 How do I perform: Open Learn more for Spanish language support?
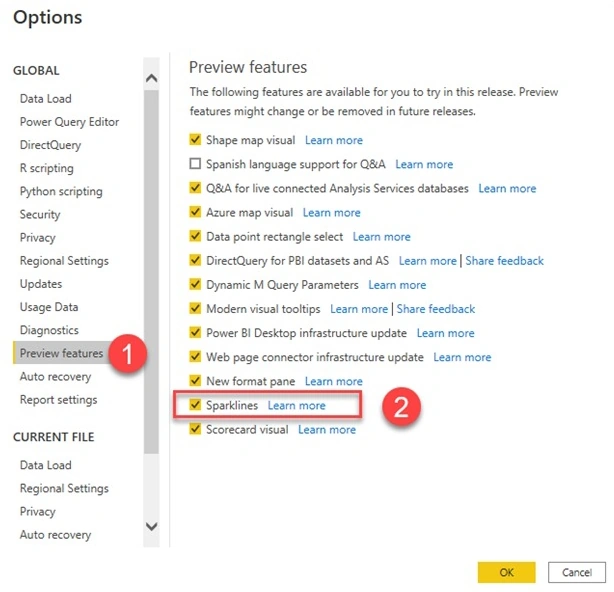424,164
